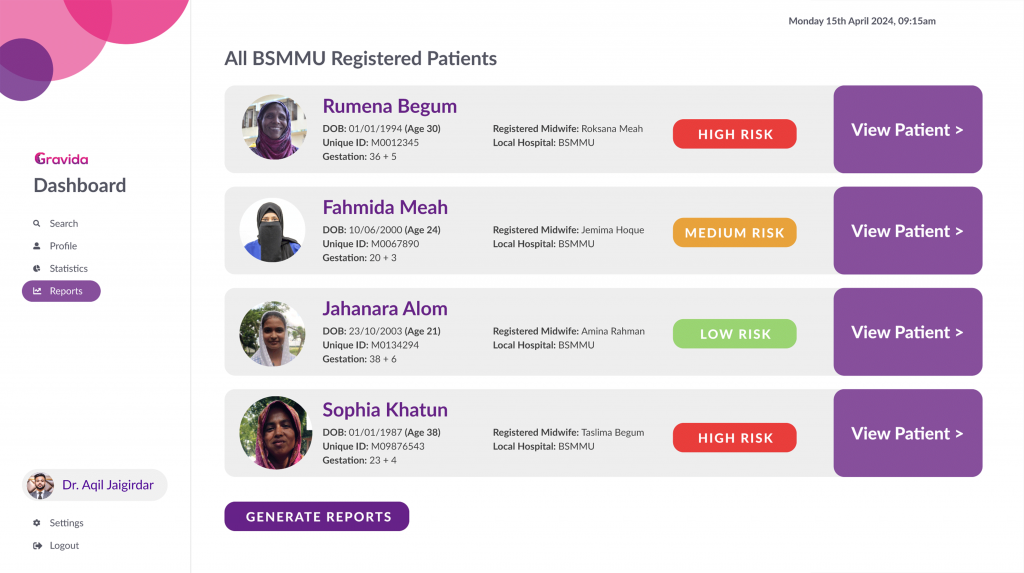This screenshot has height=573, width=1024.
Task: Click Dr. Aqil Jaigirdar's avatar picture
Action: (x=40, y=485)
